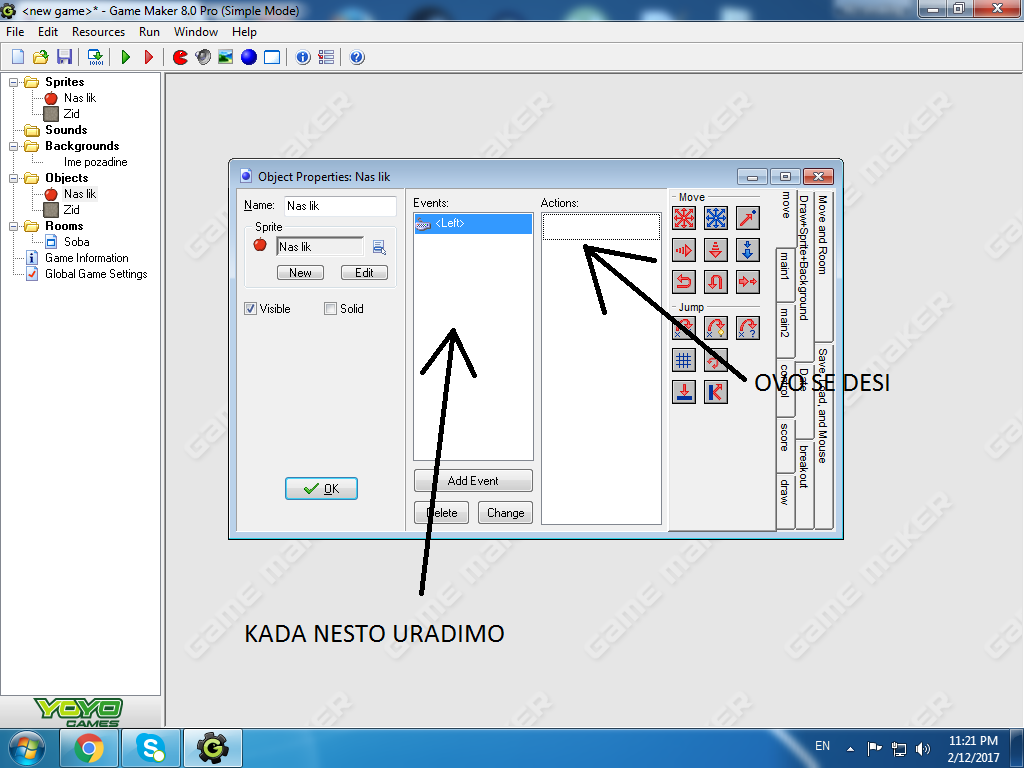Open global game settings toolbar icon
The height and width of the screenshot is (768, 1024).
(326, 57)
